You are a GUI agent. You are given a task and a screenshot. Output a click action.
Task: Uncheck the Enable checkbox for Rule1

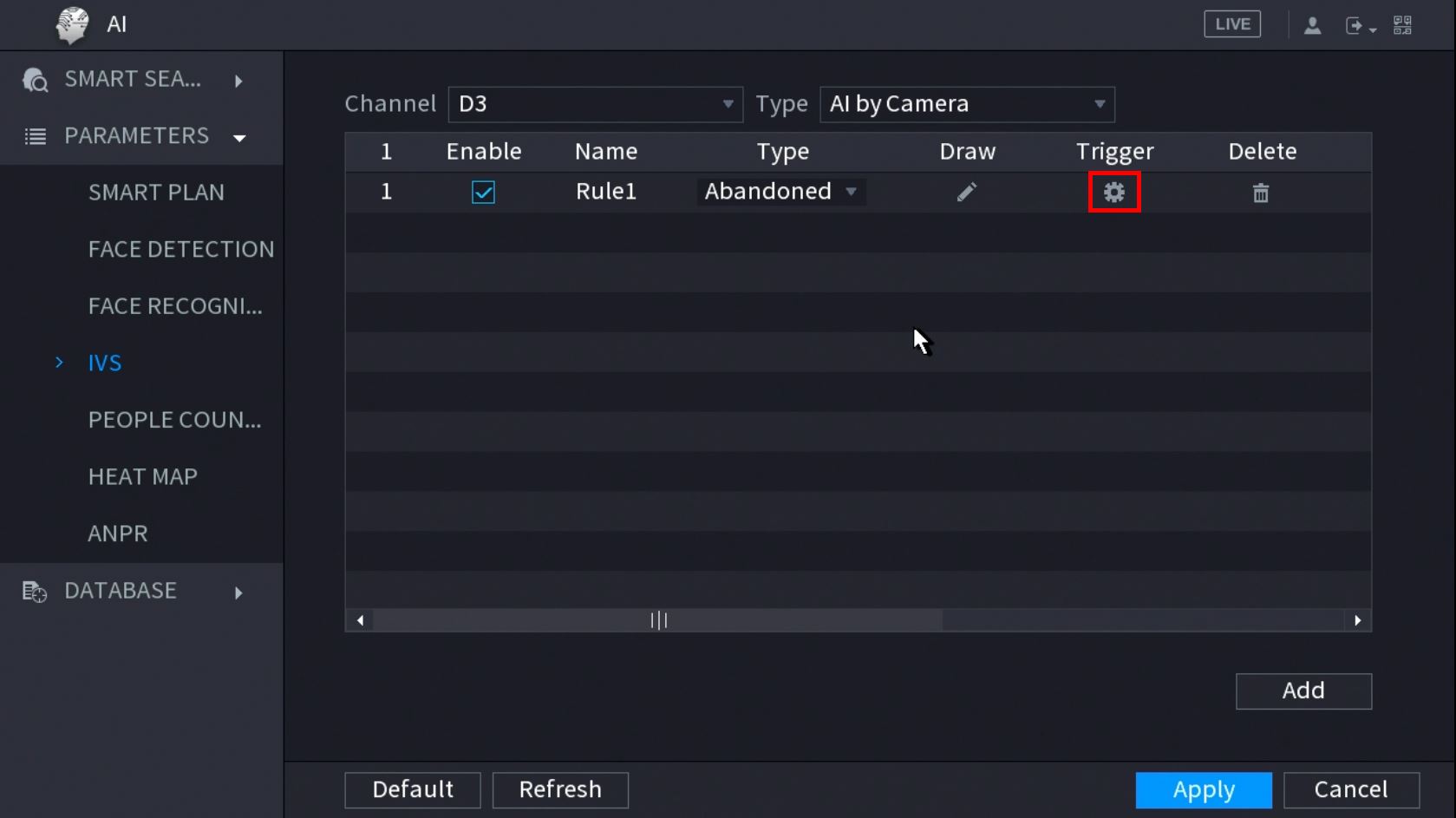pos(483,192)
